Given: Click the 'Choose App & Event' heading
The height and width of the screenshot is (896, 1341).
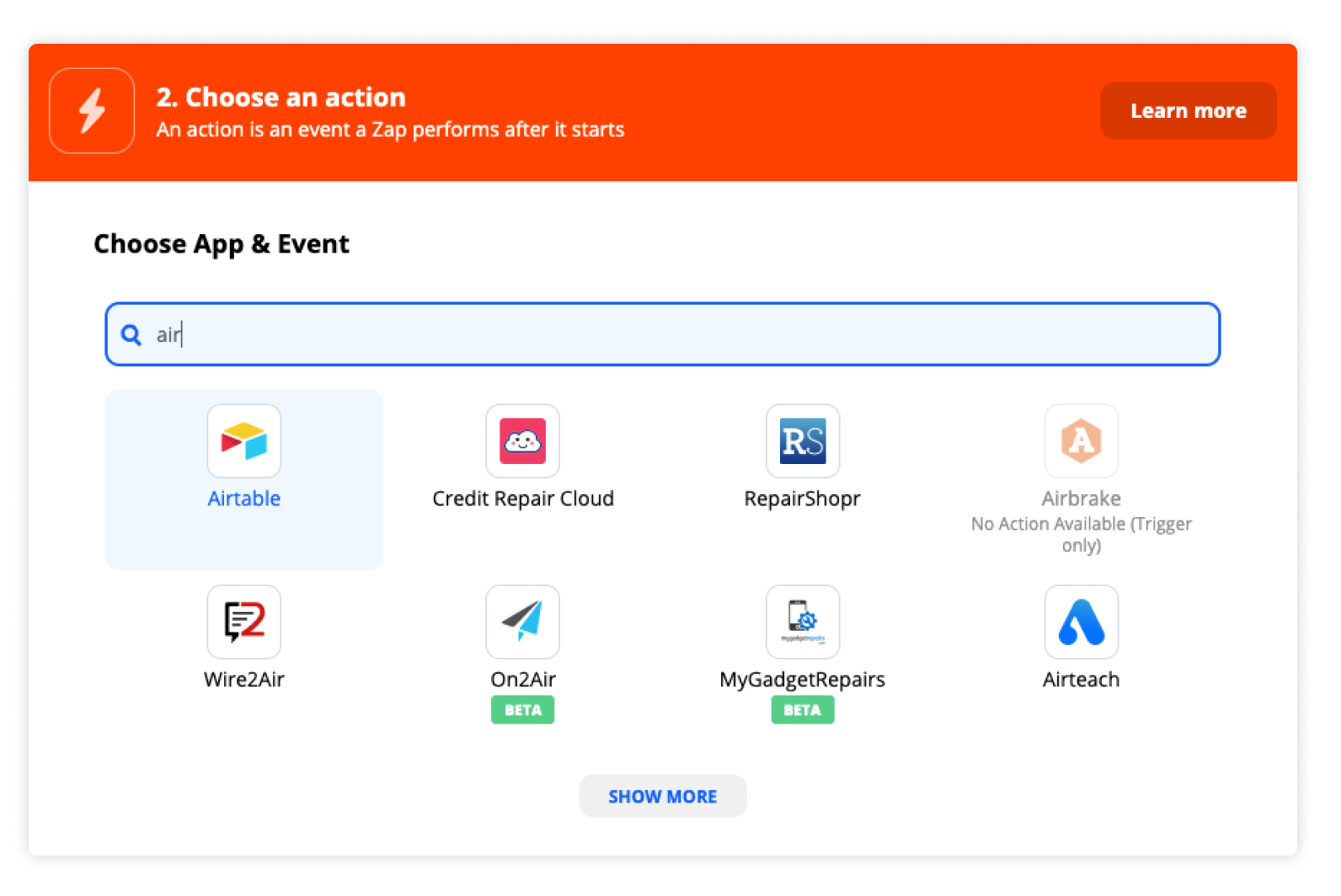Looking at the screenshot, I should (221, 244).
